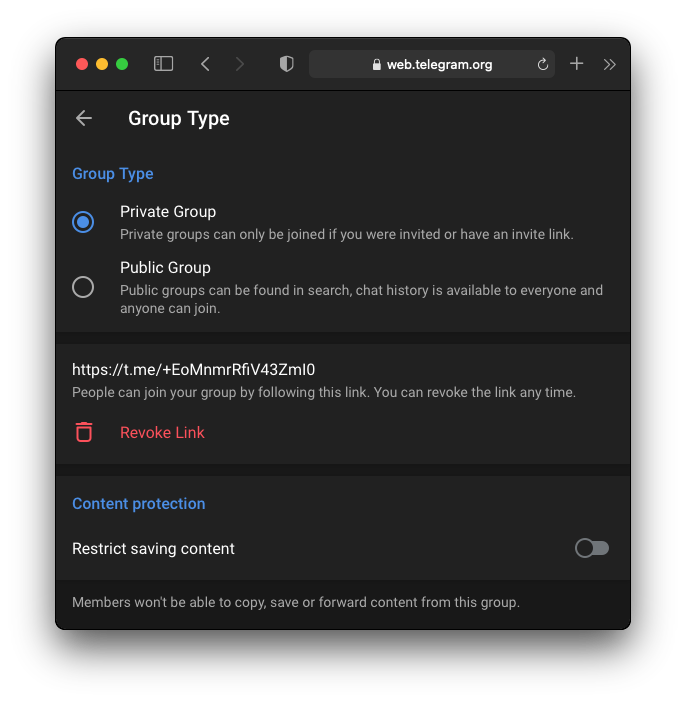Click the members copy restriction note
The height and width of the screenshot is (703, 686).
(x=296, y=602)
